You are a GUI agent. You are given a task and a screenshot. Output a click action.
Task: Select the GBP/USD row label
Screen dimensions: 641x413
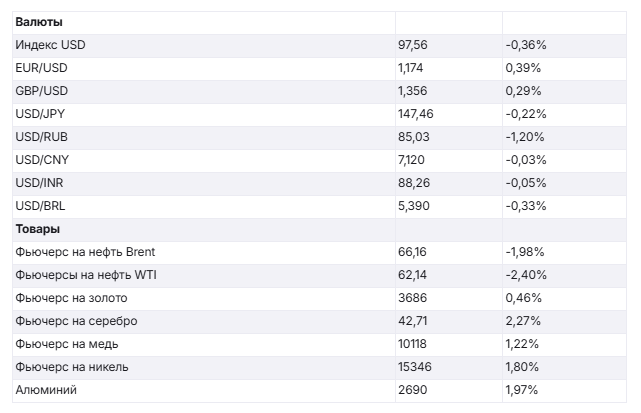(41, 91)
